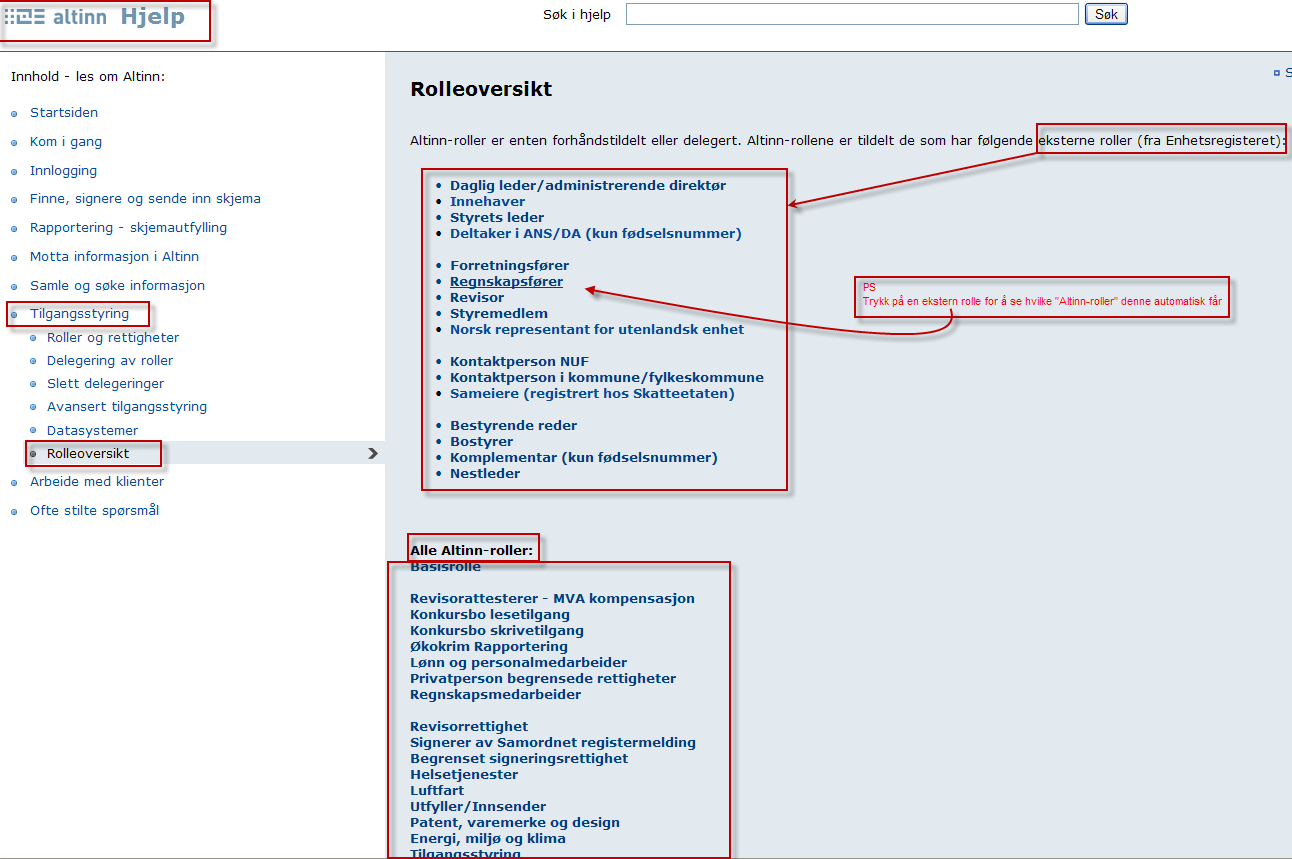This screenshot has height=859, width=1292.
Task: Open Utfyller/Innsender link
Action: coord(478,807)
